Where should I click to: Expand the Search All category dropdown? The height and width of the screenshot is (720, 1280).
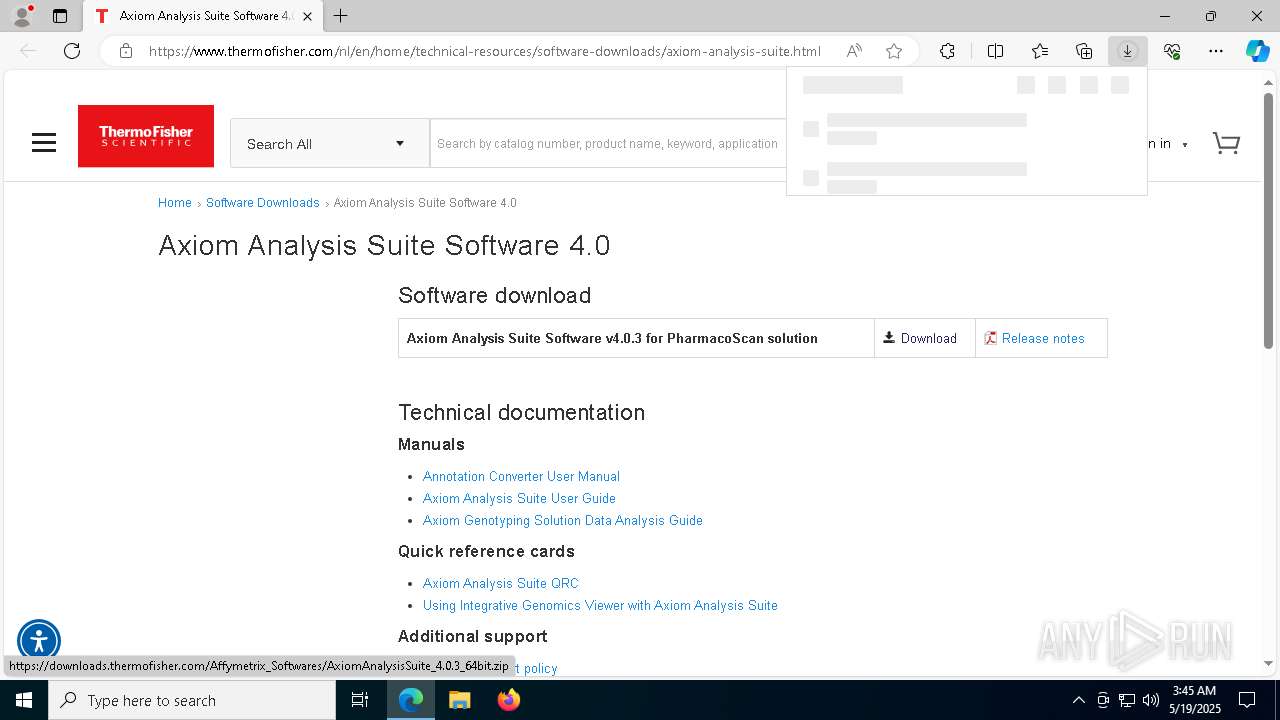pyautogui.click(x=330, y=143)
